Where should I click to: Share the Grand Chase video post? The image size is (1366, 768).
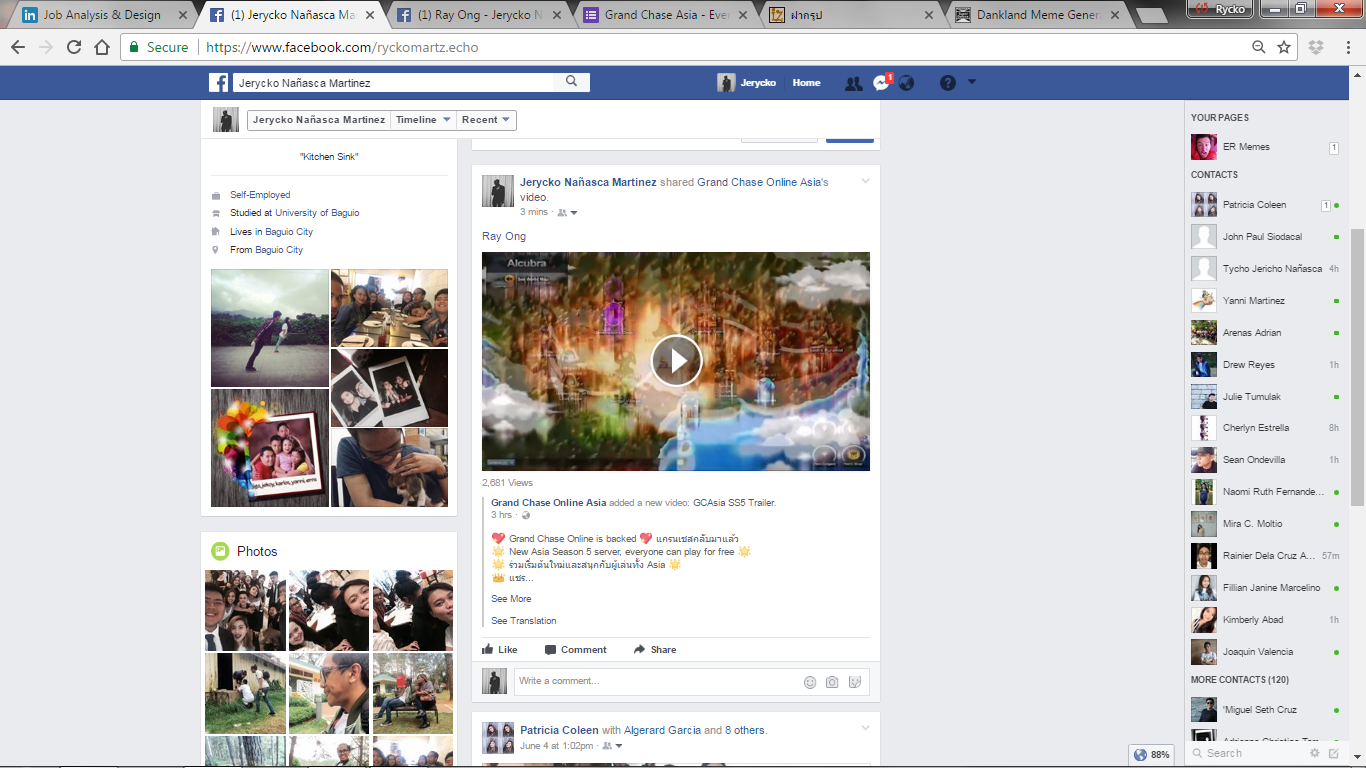pyautogui.click(x=655, y=650)
